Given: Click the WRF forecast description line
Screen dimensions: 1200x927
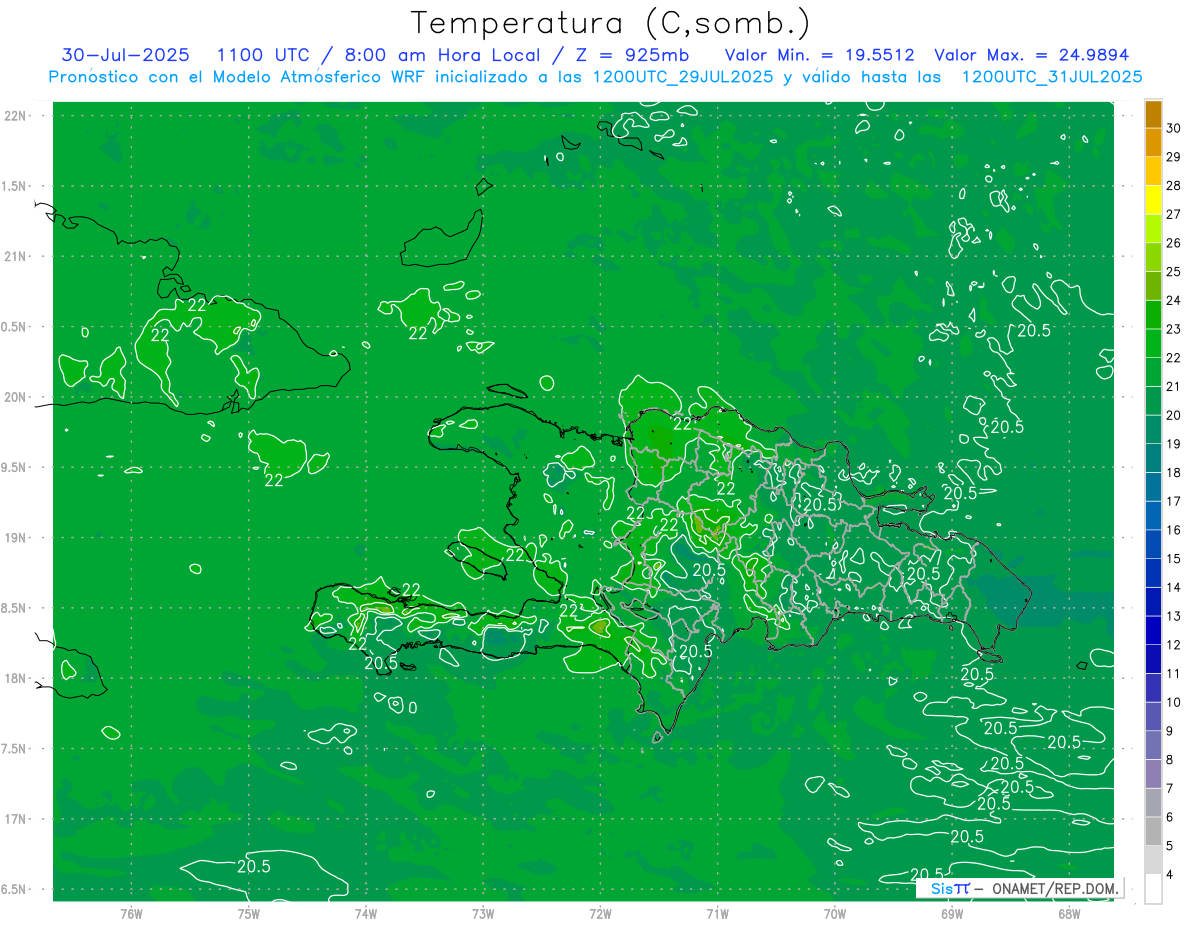Looking at the screenshot, I should click(x=595, y=77).
